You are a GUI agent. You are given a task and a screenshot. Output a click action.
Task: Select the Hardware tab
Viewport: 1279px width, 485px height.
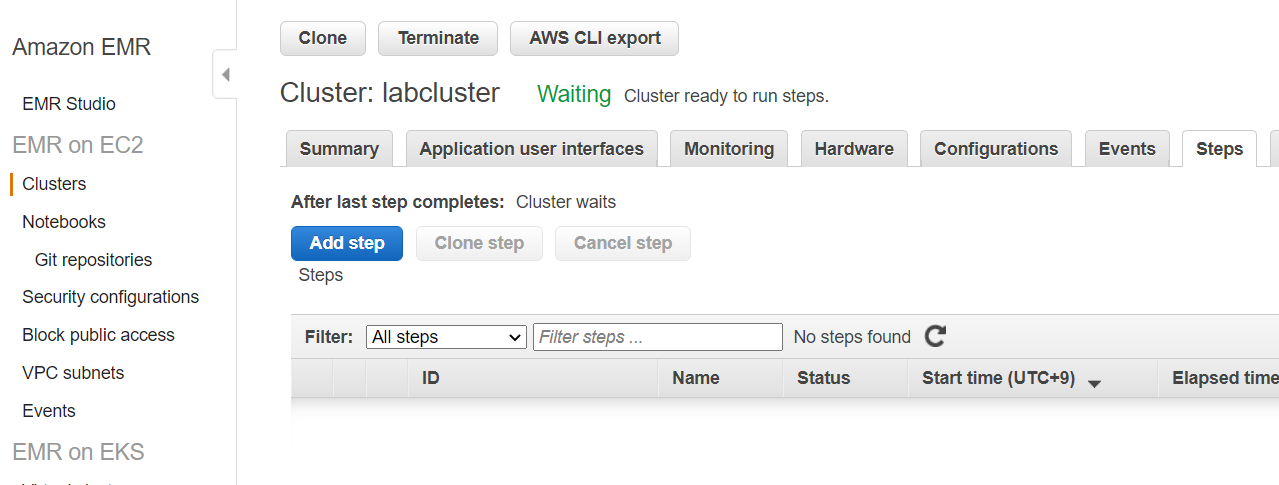click(854, 149)
